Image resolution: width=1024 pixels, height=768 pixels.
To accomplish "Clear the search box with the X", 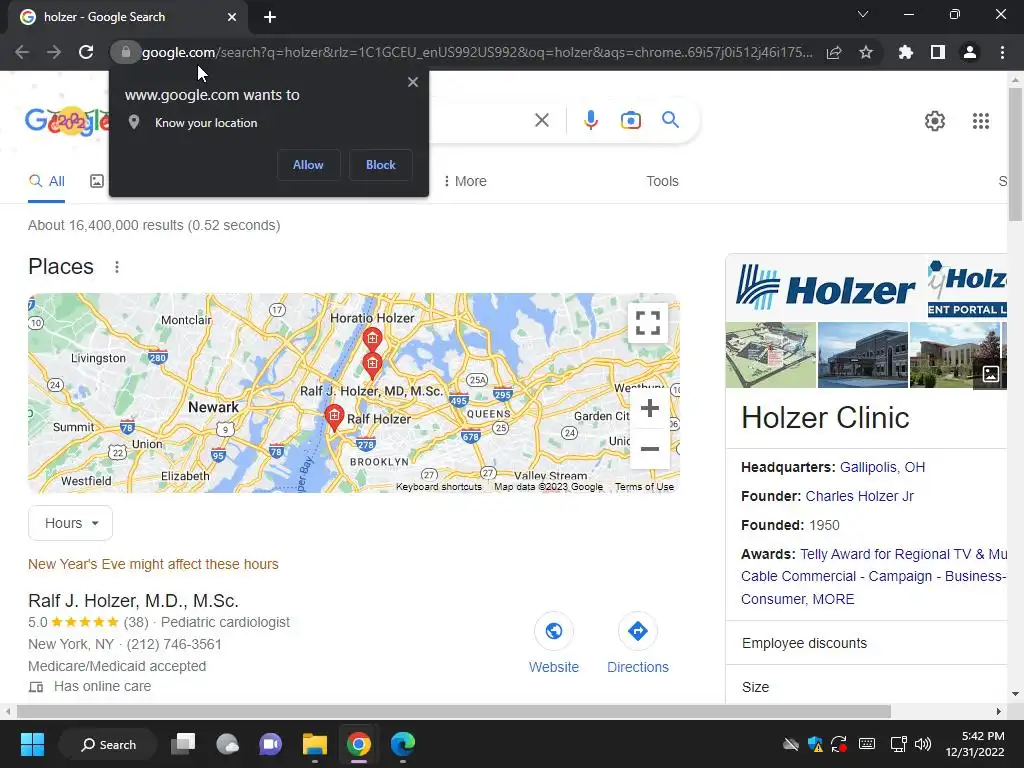I will tap(542, 120).
